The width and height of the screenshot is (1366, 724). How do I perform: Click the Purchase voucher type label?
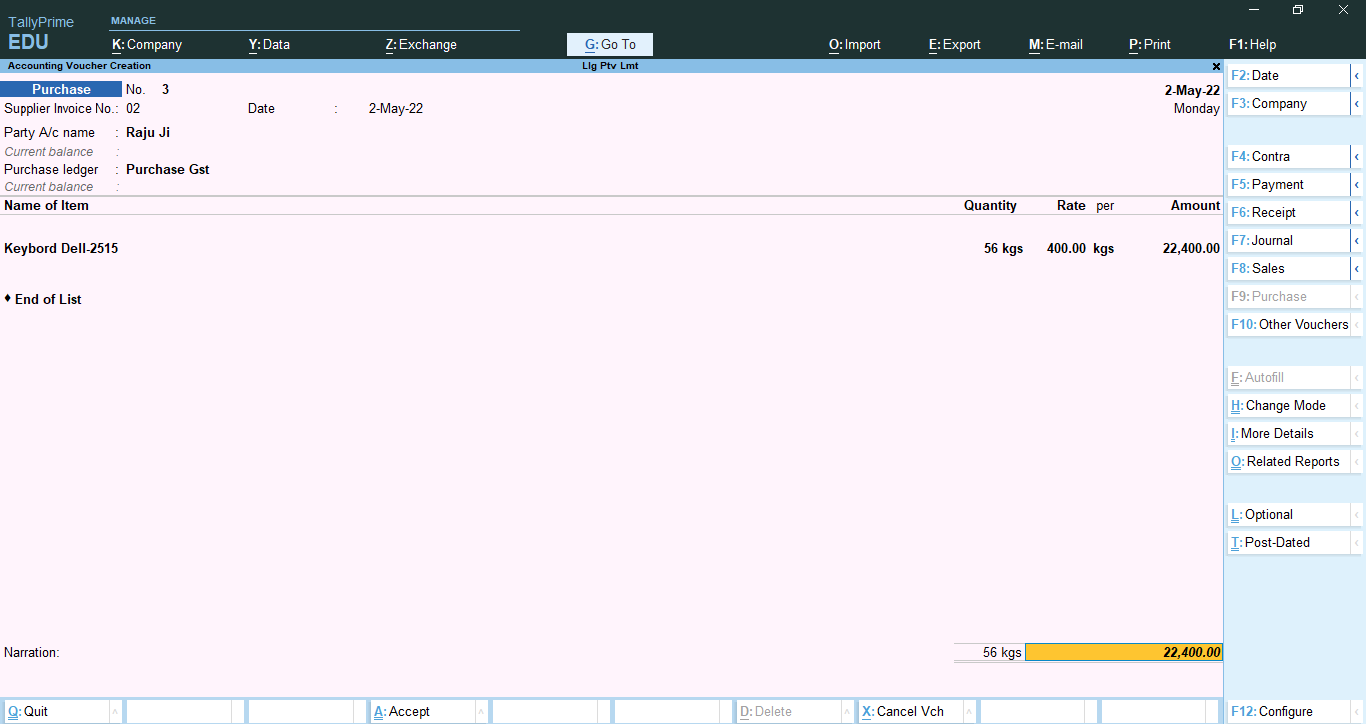[x=61, y=89]
